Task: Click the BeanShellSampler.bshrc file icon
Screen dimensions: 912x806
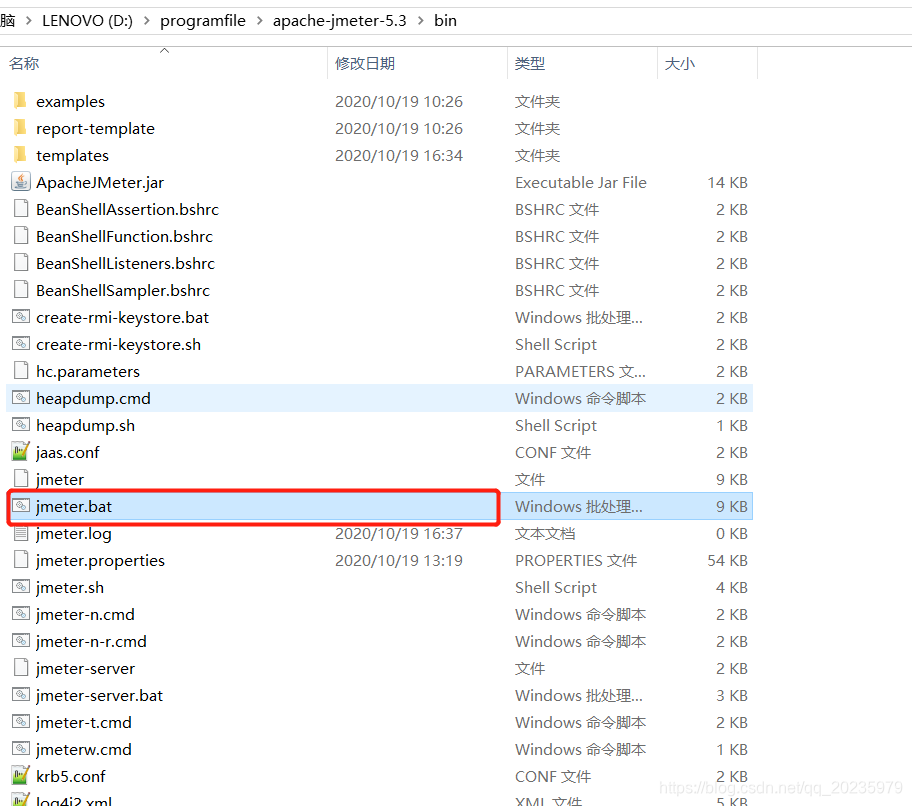Action: 21,290
